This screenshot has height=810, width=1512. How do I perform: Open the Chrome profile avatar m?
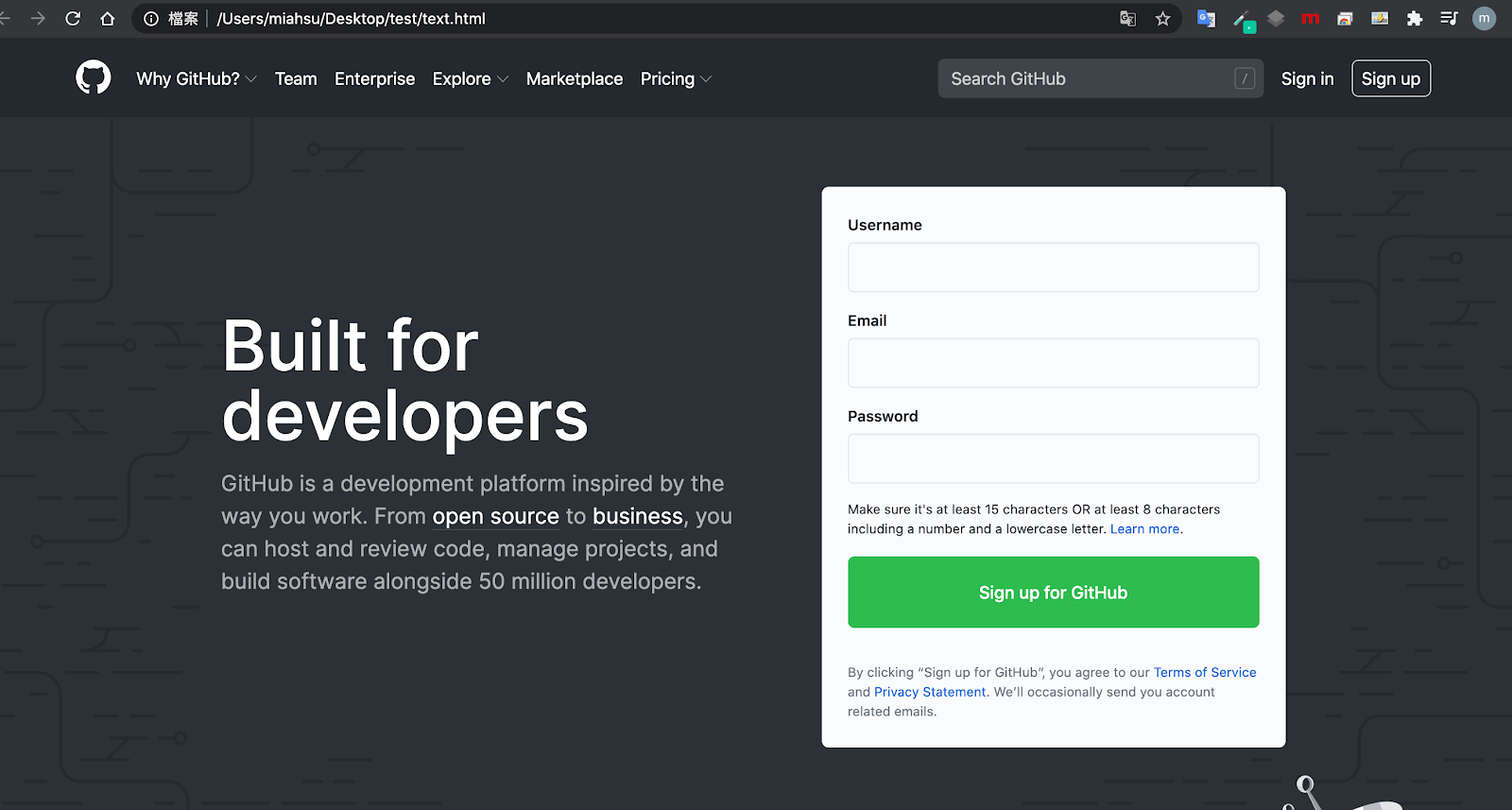(x=1485, y=18)
